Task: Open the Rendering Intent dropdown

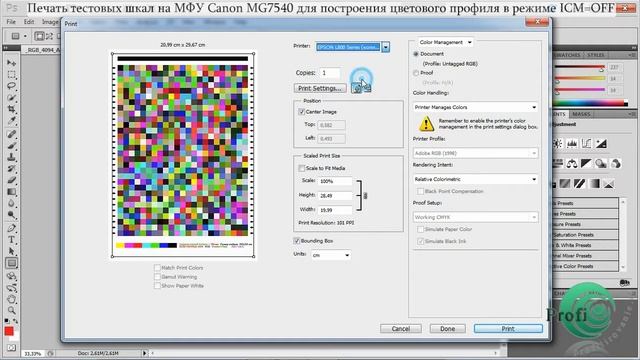Action: [x=476, y=179]
